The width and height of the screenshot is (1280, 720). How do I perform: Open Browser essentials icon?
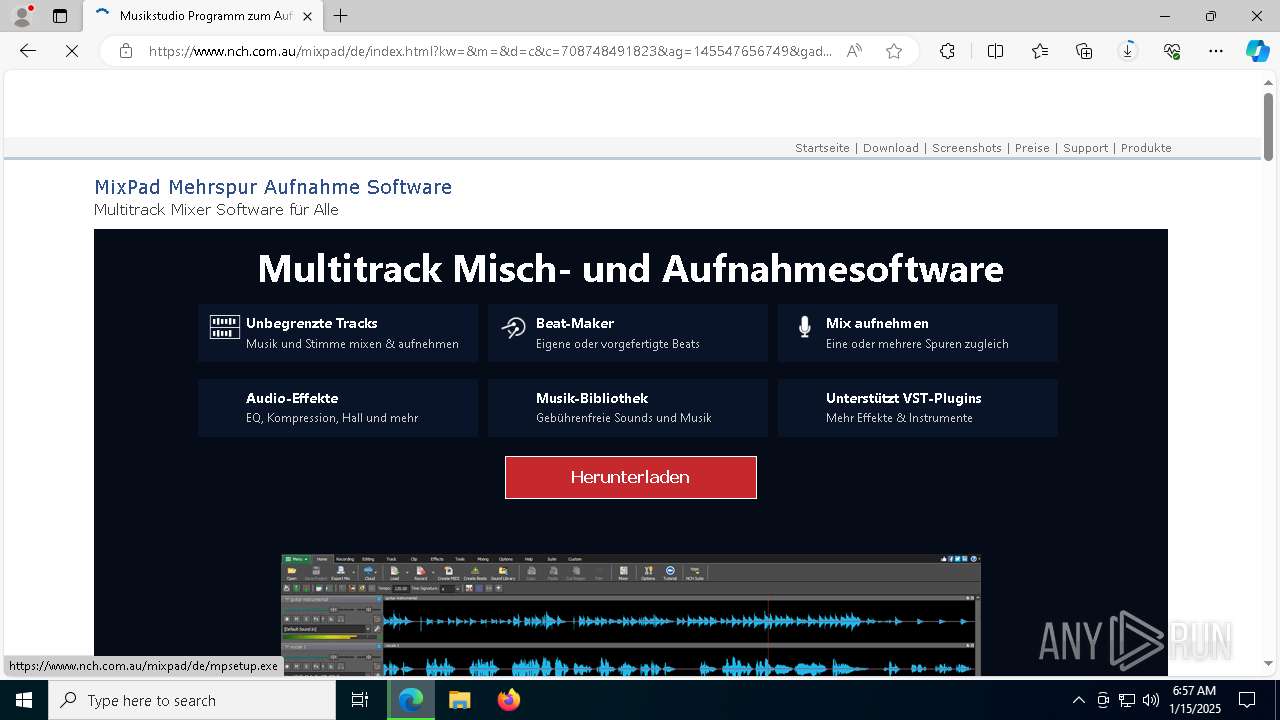(x=1172, y=51)
